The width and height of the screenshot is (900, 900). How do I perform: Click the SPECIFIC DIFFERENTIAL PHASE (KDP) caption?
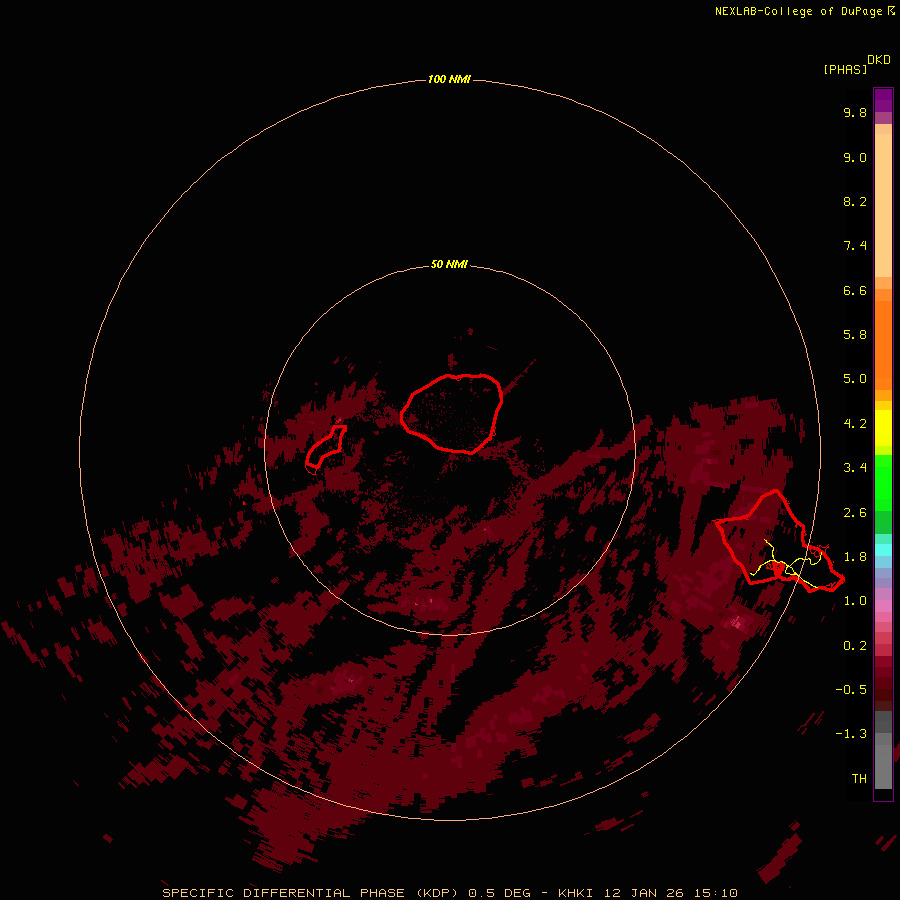point(310,893)
